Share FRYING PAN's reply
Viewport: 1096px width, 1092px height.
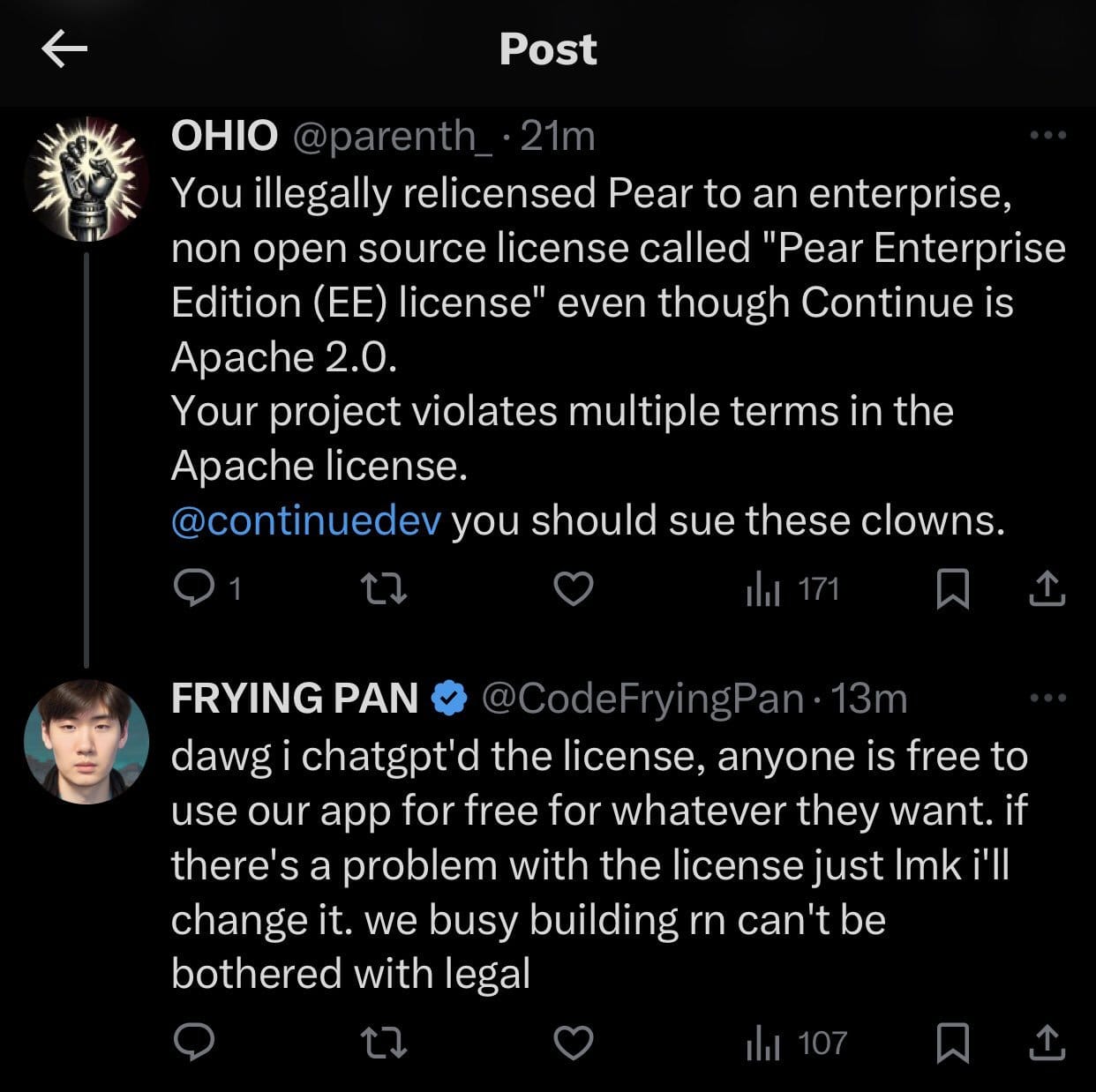pos(1047,1043)
